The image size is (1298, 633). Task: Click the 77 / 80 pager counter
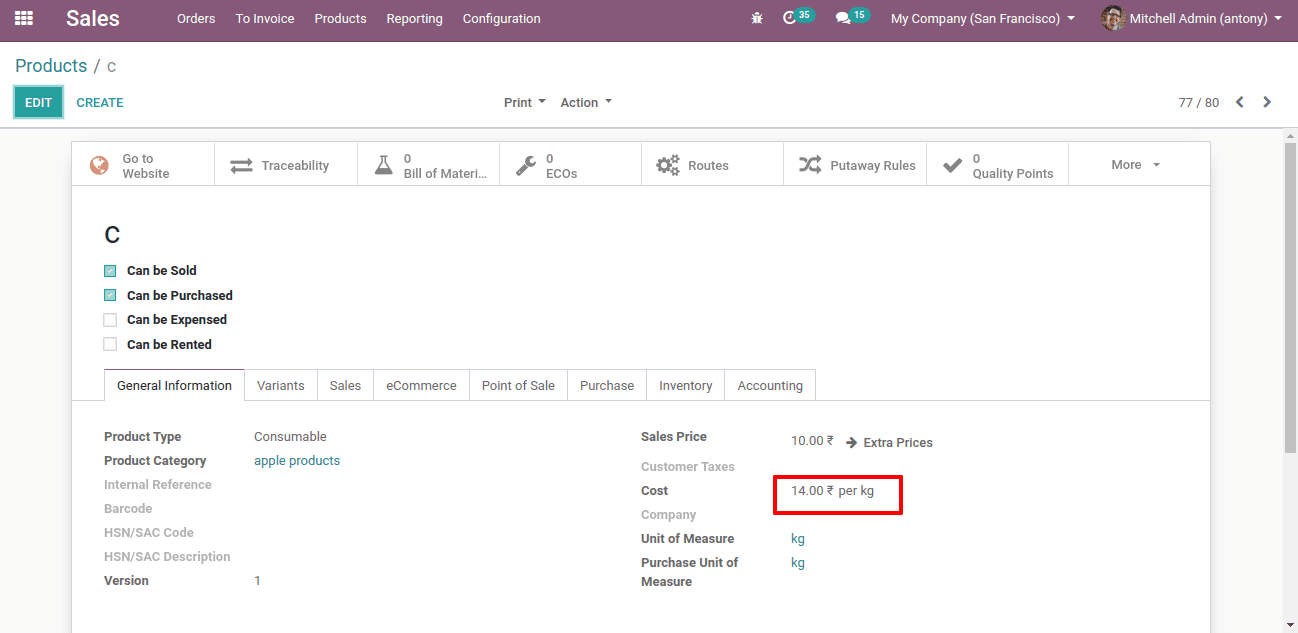(1199, 102)
